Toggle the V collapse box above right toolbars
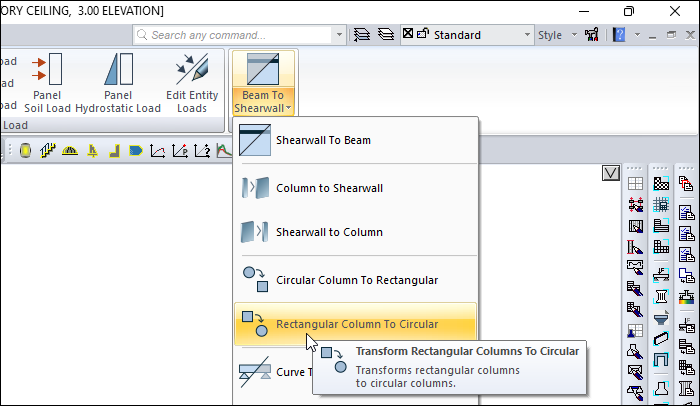Viewport: 700px width, 406px height. tap(612, 173)
